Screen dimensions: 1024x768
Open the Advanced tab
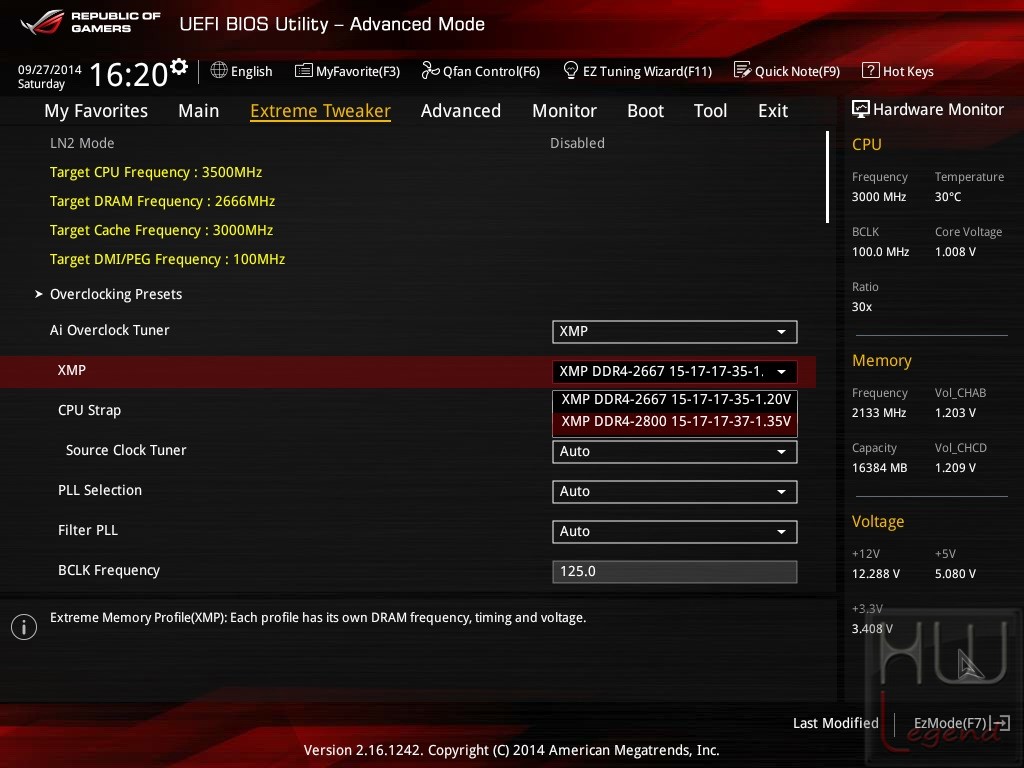click(461, 111)
